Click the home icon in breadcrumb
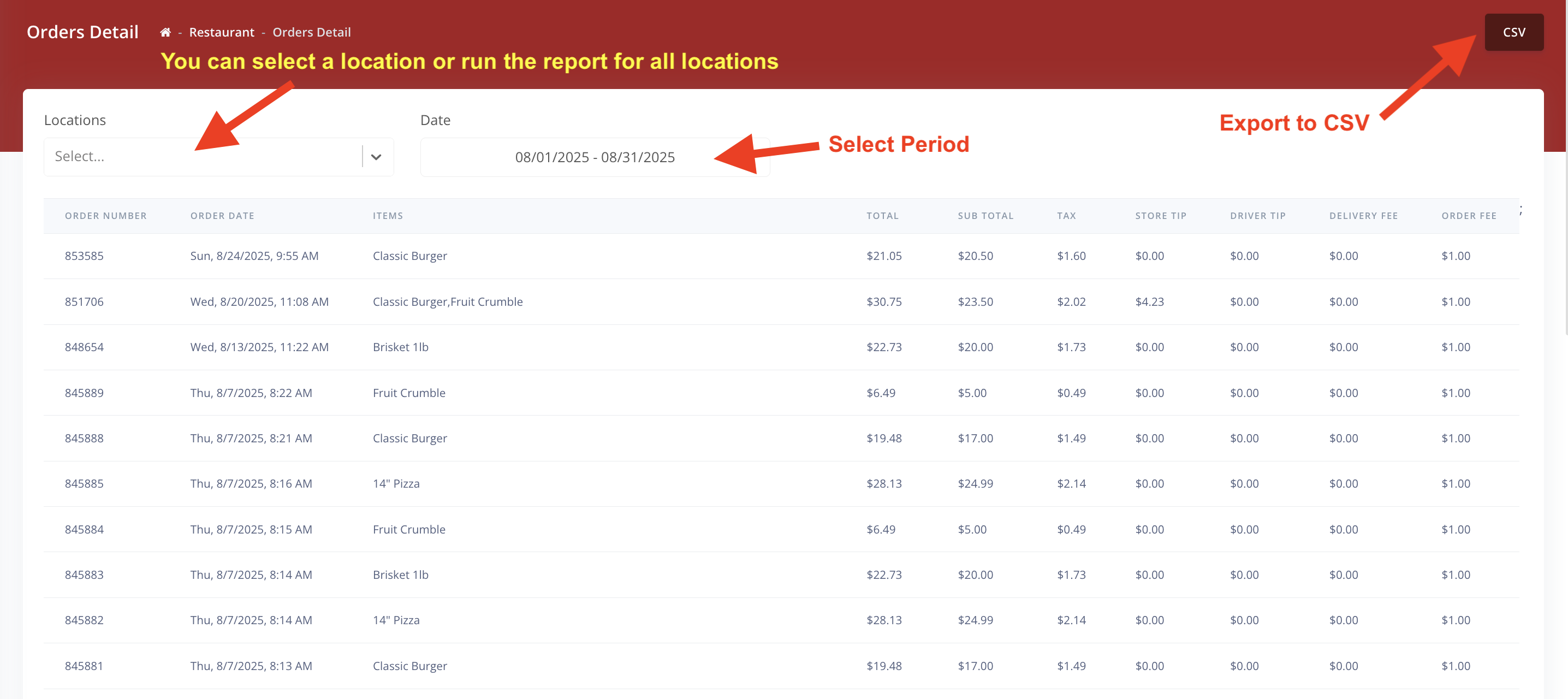 (165, 32)
